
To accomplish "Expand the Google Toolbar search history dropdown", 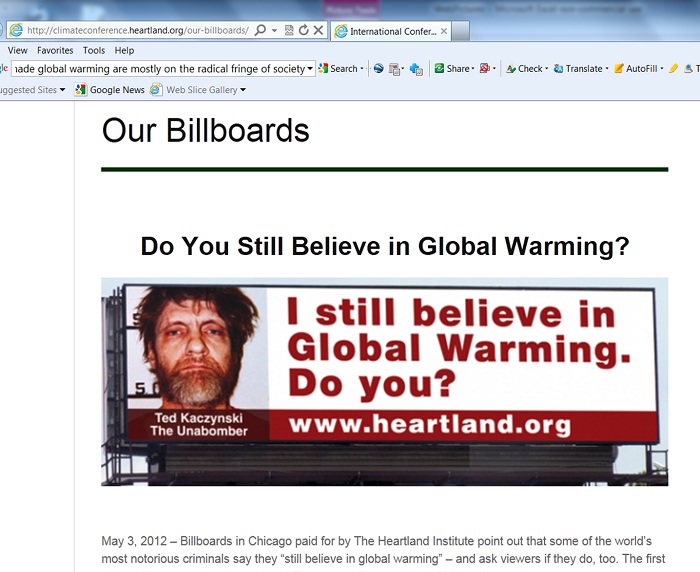I will (x=310, y=69).
